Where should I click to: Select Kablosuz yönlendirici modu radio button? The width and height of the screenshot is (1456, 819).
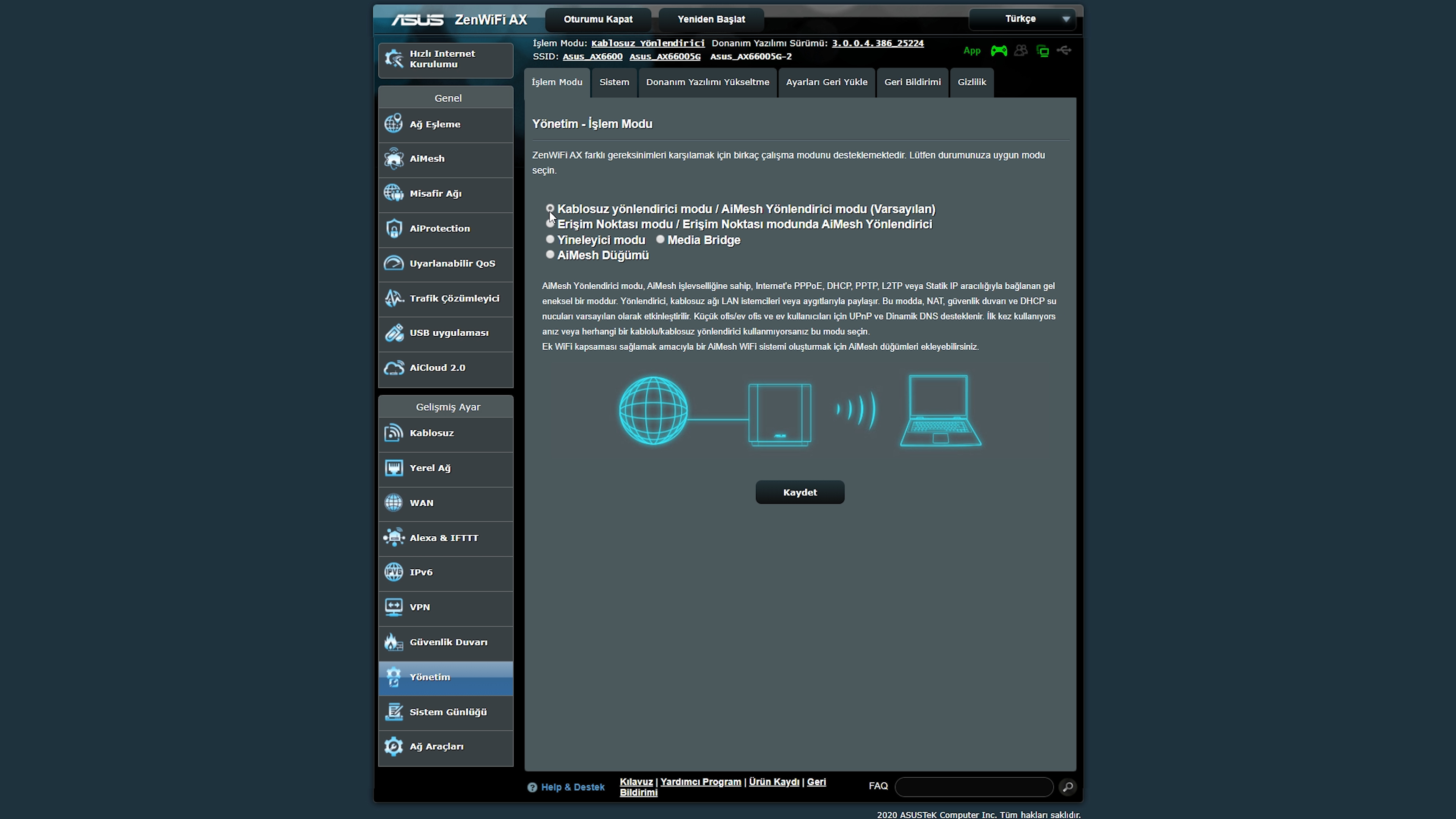click(x=550, y=209)
